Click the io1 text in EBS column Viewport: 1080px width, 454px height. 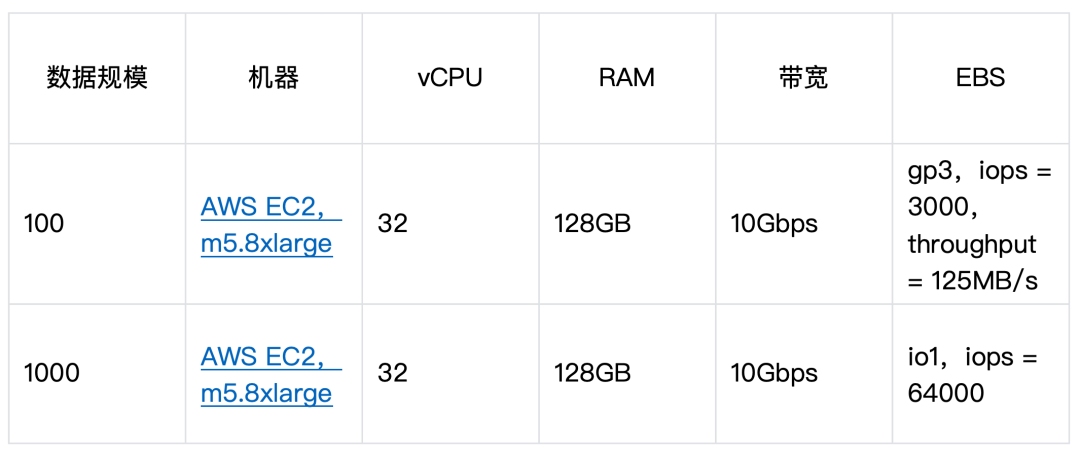coord(925,357)
